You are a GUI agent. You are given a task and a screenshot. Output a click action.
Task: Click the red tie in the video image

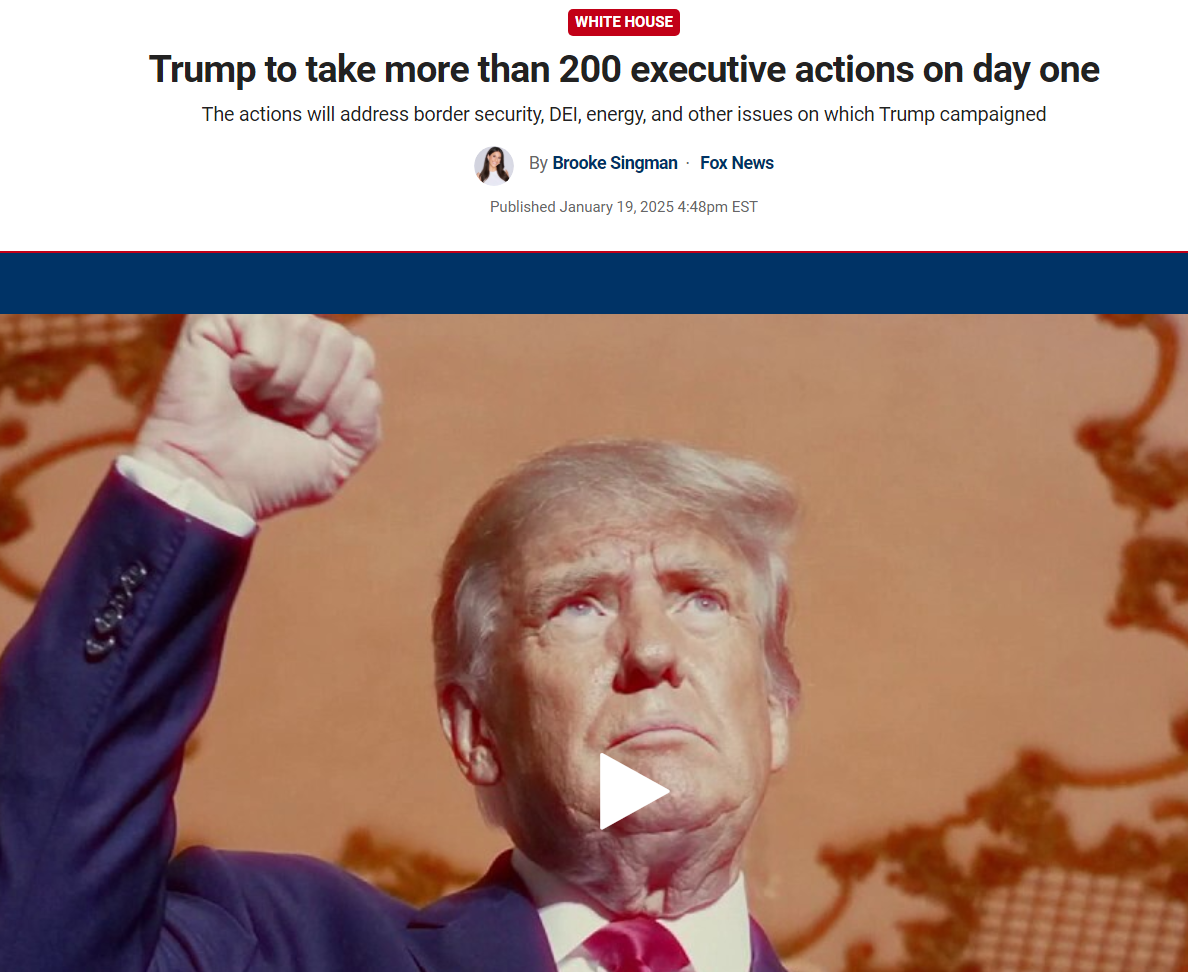point(635,945)
